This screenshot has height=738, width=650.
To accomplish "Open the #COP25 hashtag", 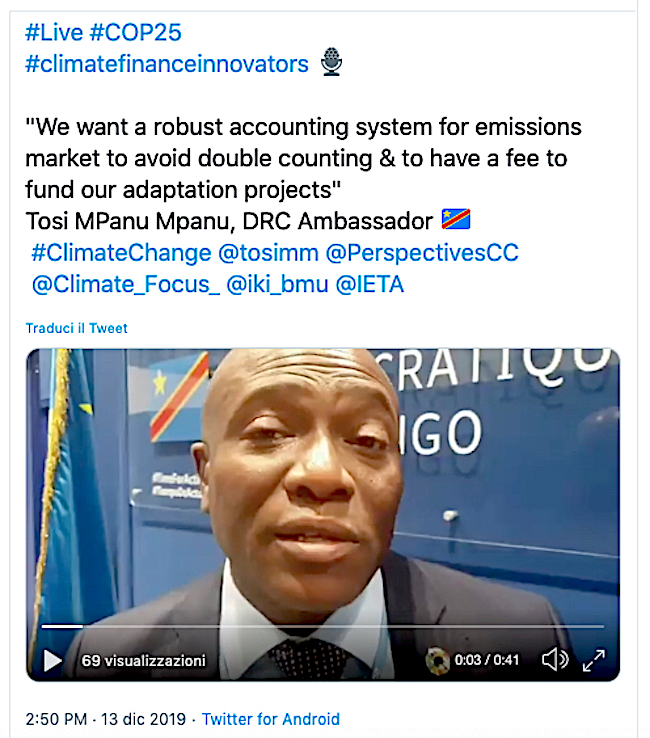I will pos(135,32).
